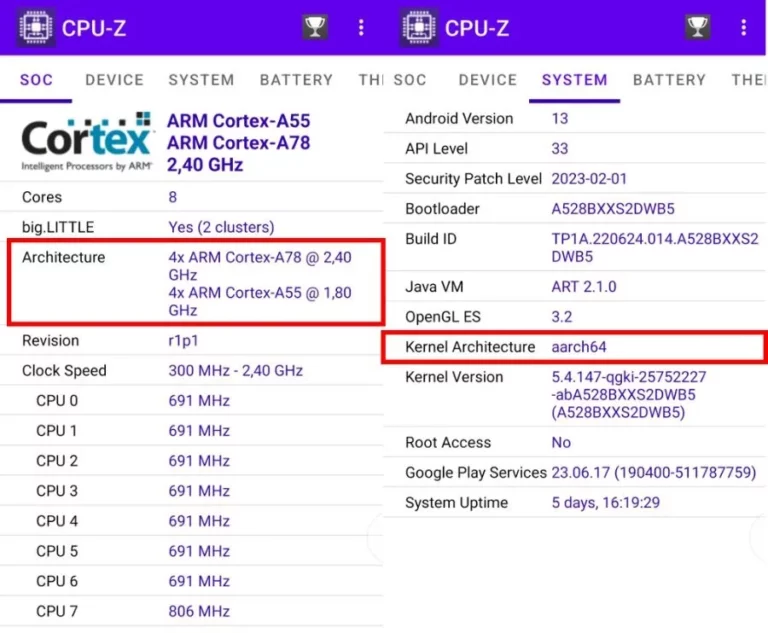Tap the Cortex ARM logo image
This screenshot has width=768, height=633.
click(x=87, y=142)
